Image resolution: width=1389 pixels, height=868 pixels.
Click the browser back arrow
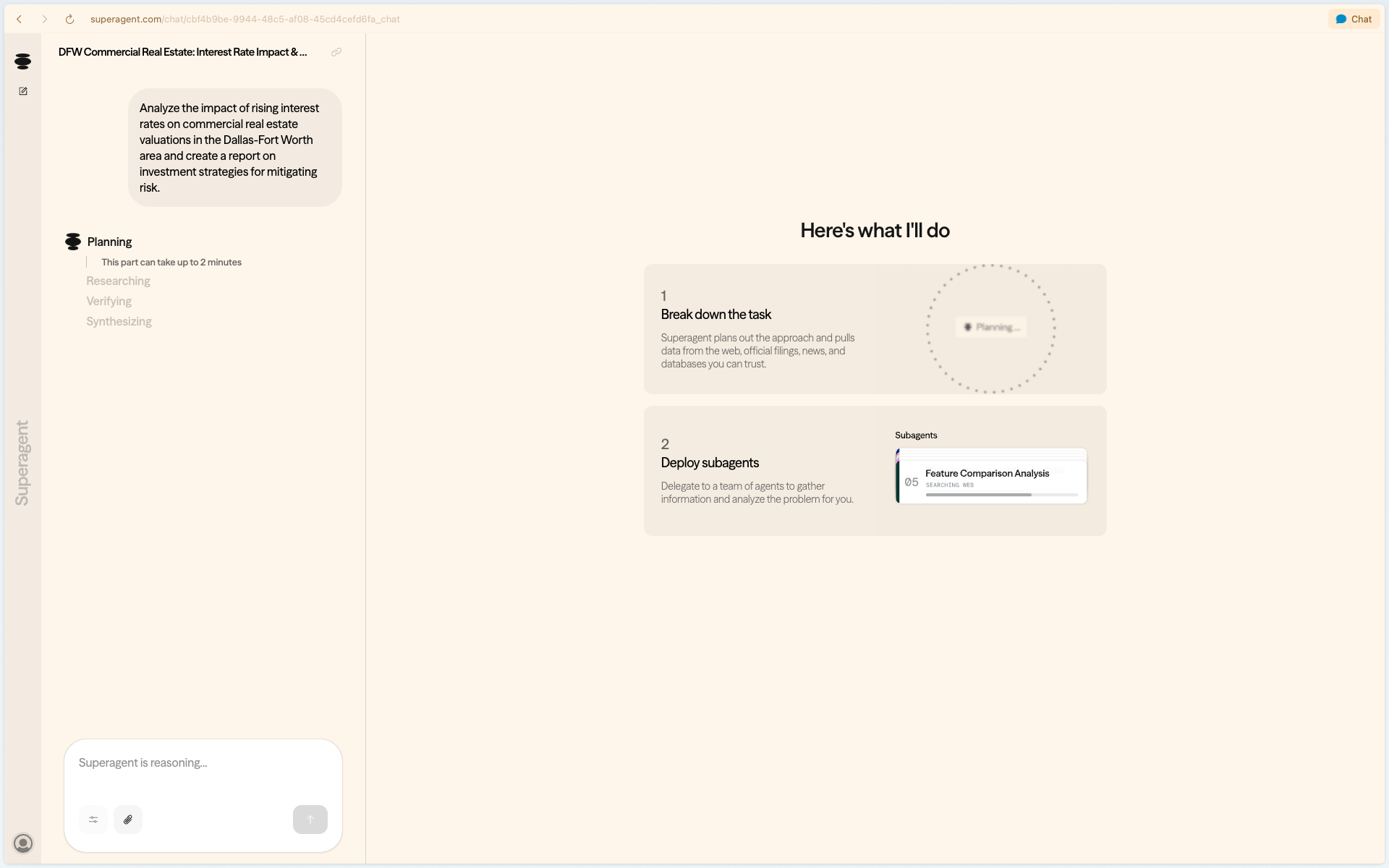pos(20,20)
